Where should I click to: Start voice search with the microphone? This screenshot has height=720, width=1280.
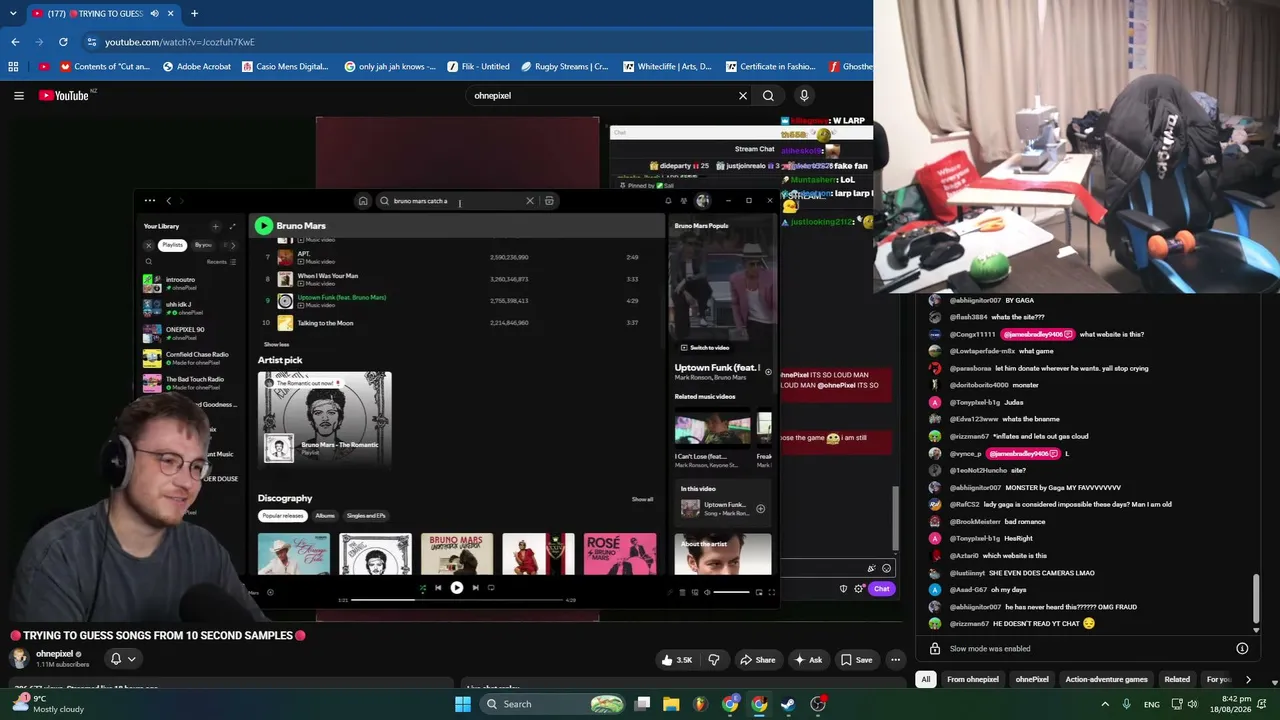804,96
